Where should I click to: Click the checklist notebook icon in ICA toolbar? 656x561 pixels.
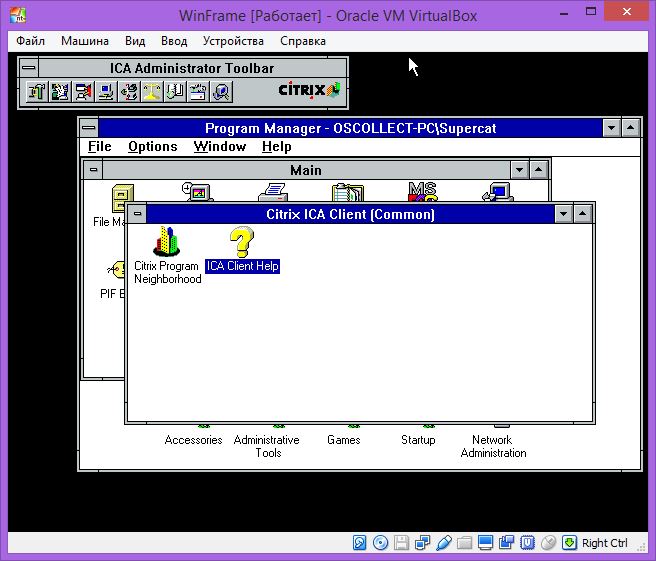pos(175,91)
